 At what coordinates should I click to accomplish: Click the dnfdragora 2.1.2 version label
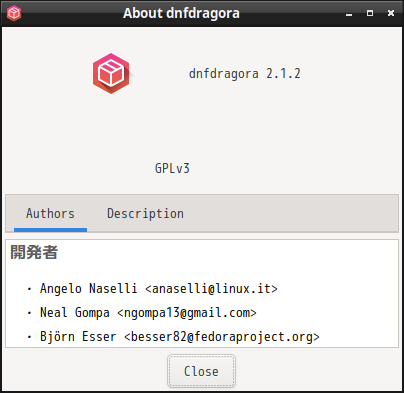(245, 74)
